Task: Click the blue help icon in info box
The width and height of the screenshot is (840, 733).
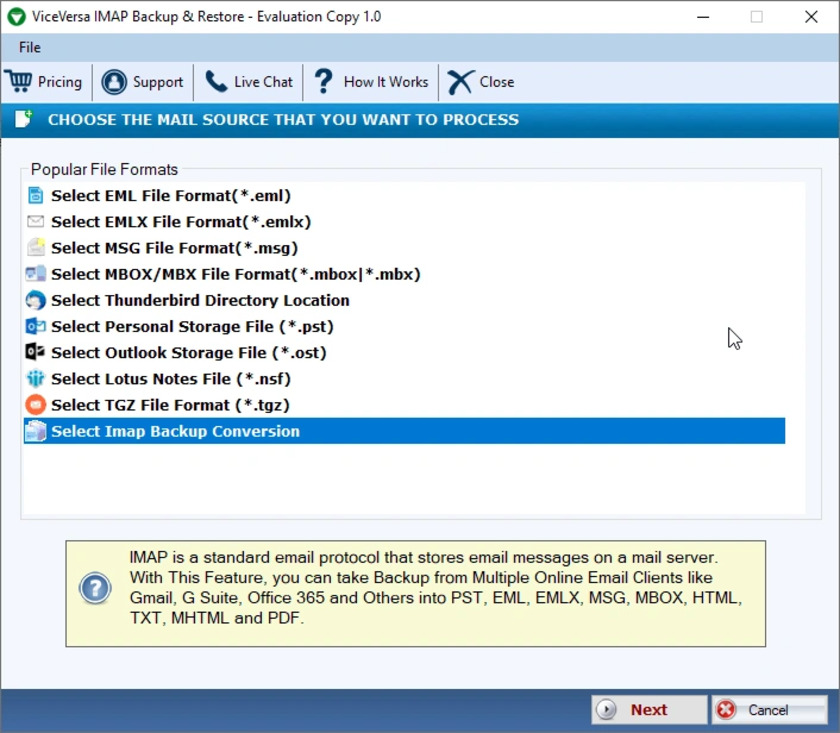Action: (95, 588)
